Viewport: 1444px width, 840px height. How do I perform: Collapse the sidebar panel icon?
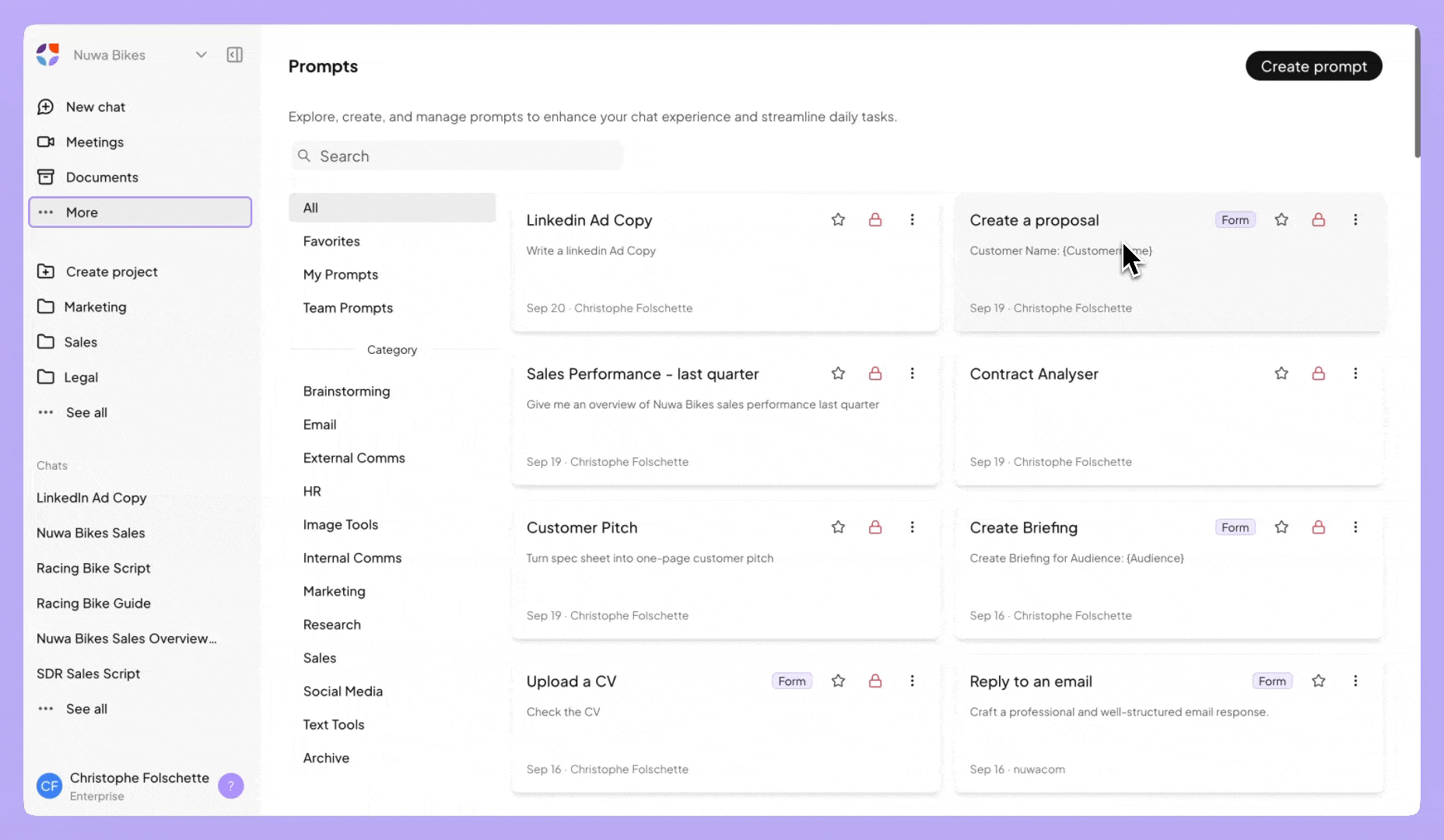(234, 54)
